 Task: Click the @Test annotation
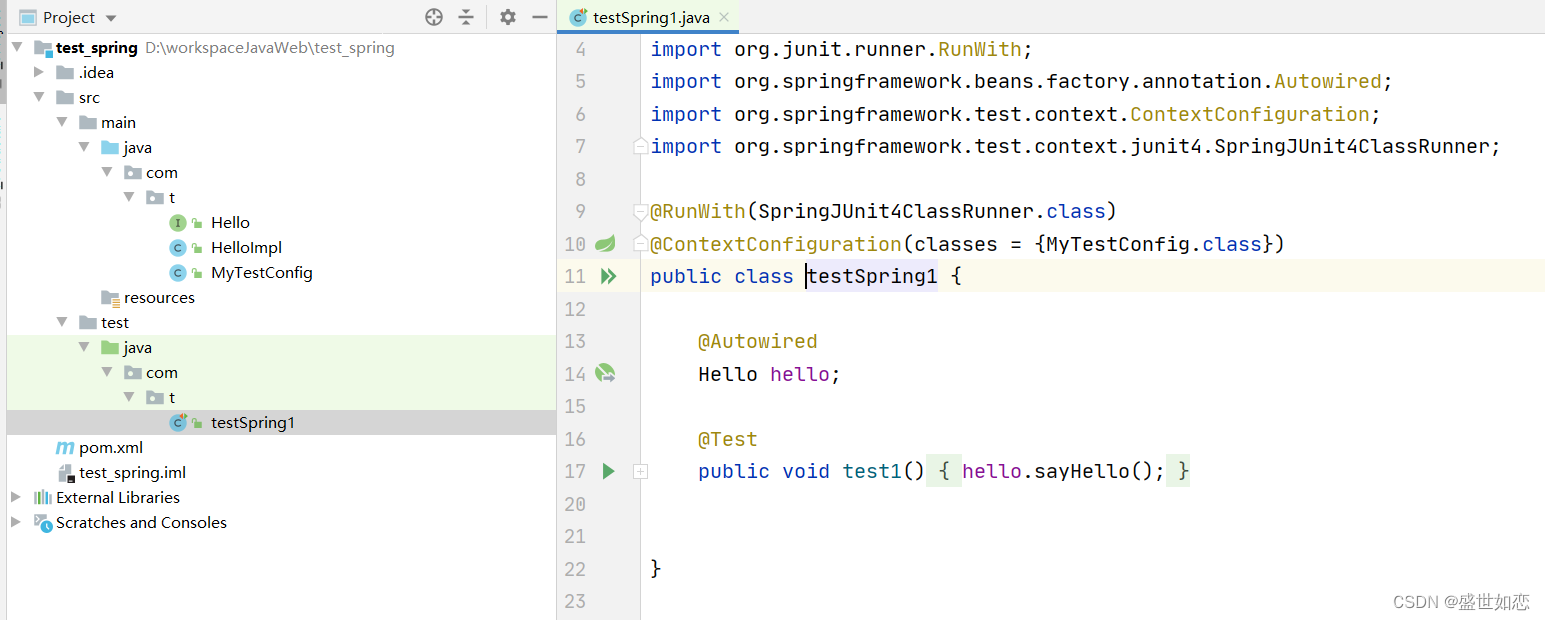tap(728, 439)
